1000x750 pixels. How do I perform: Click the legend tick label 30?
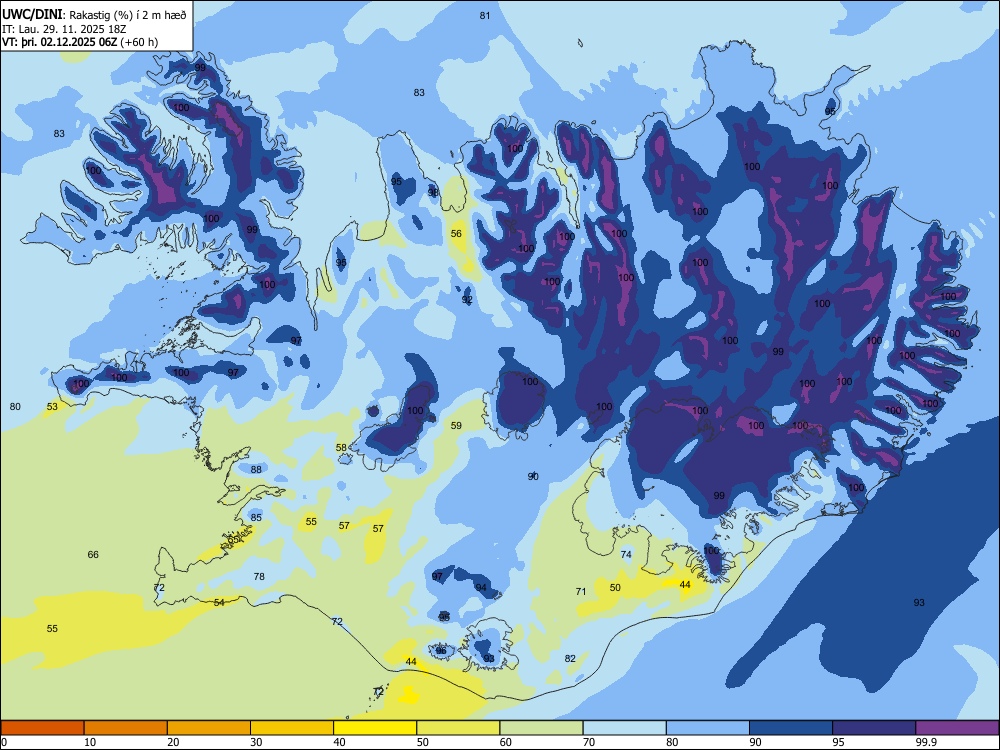[256, 742]
